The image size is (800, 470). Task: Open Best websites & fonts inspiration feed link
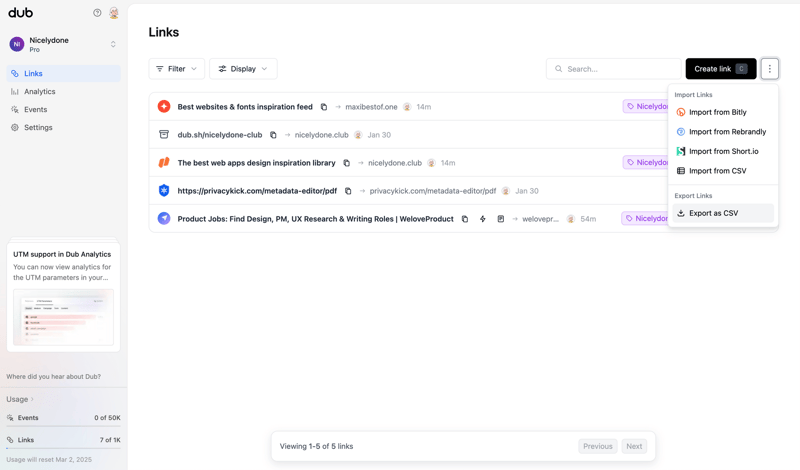tap(245, 107)
